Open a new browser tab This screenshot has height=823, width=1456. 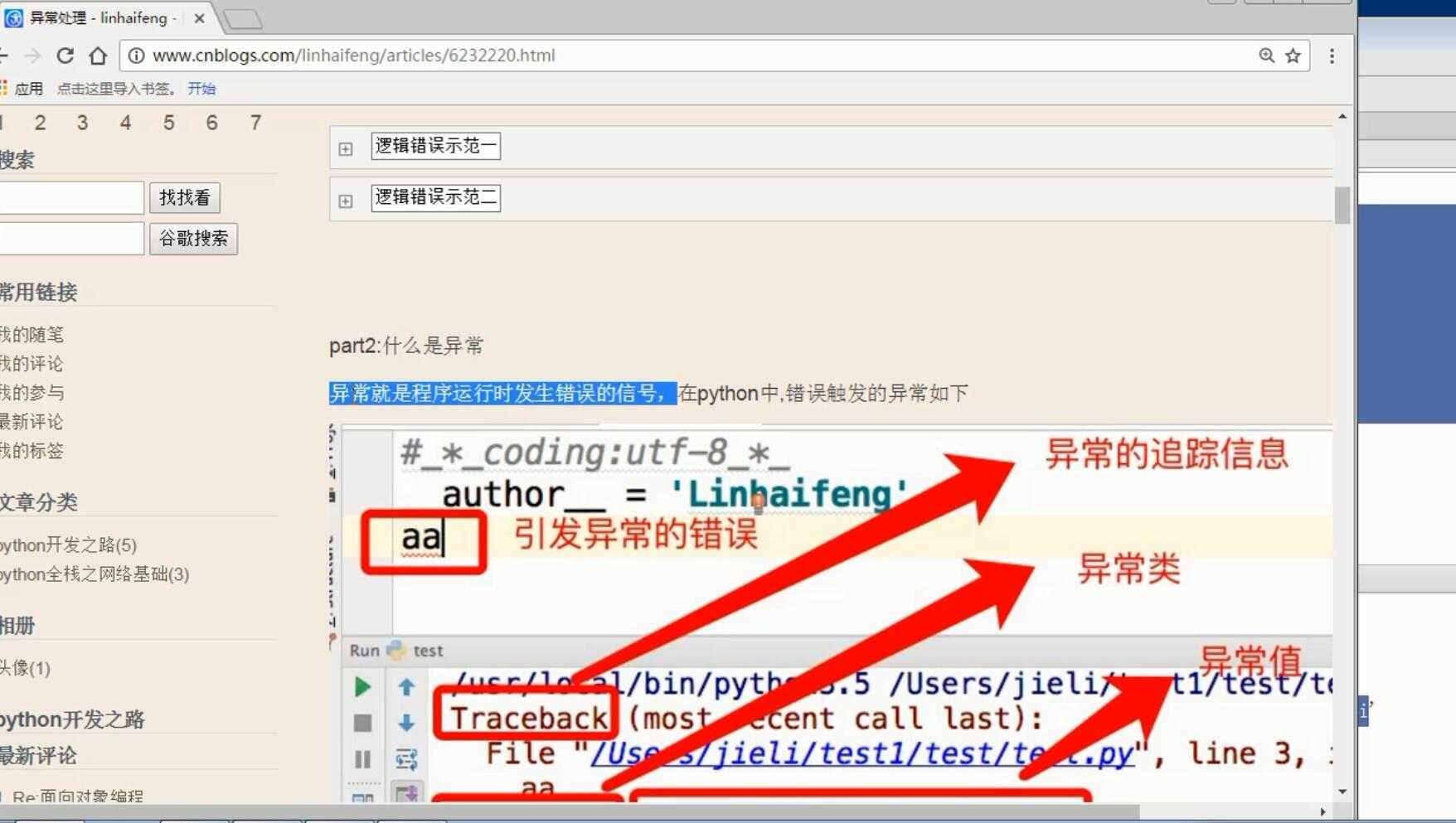click(x=242, y=18)
